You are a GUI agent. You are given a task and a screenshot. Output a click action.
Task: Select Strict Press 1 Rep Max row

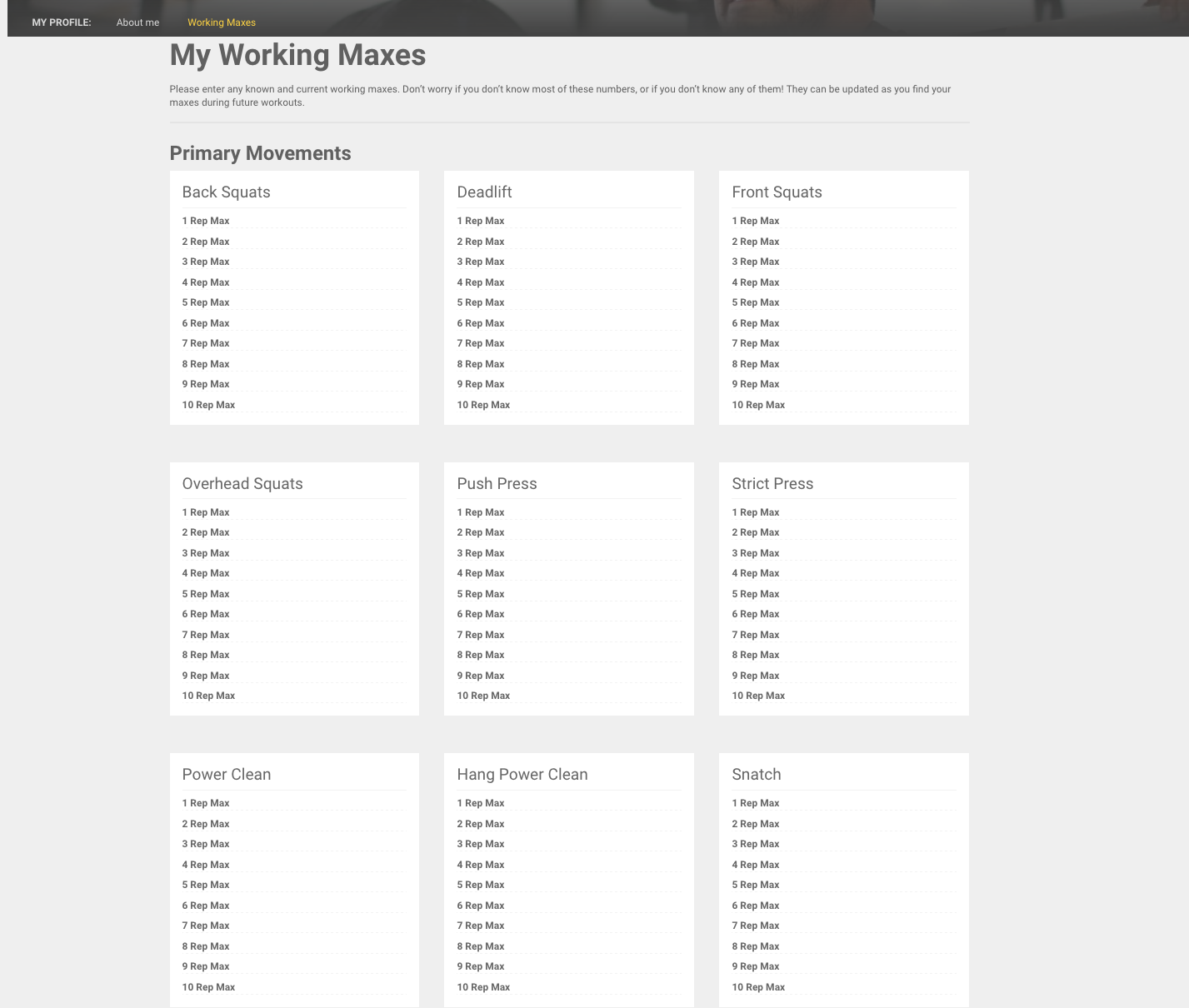[844, 512]
